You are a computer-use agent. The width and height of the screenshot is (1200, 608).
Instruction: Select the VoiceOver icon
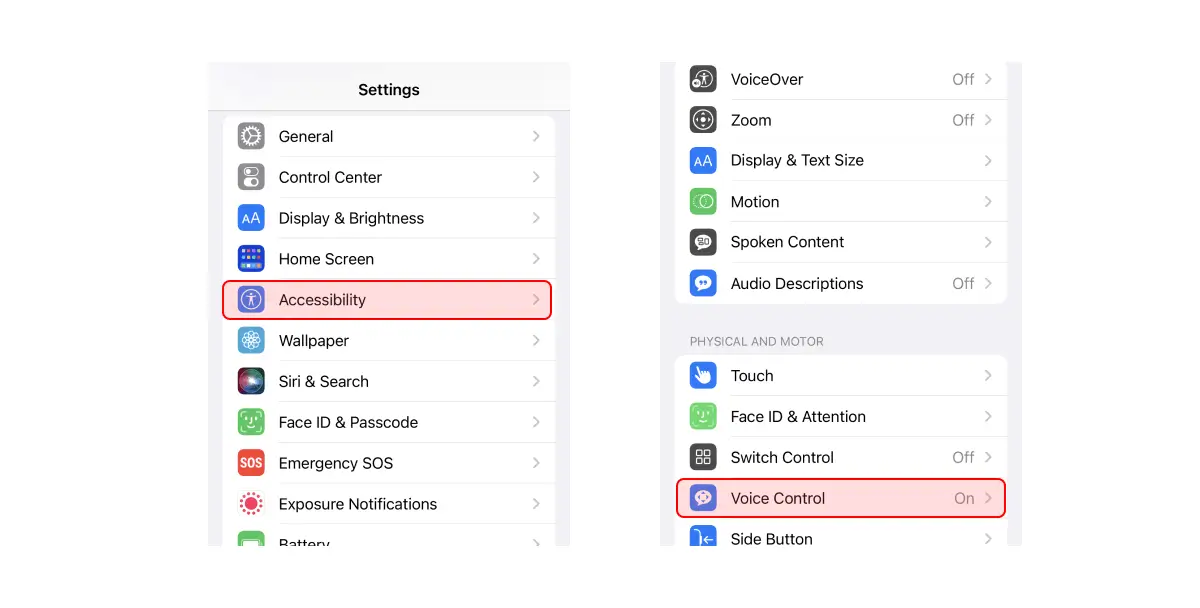pyautogui.click(x=703, y=79)
